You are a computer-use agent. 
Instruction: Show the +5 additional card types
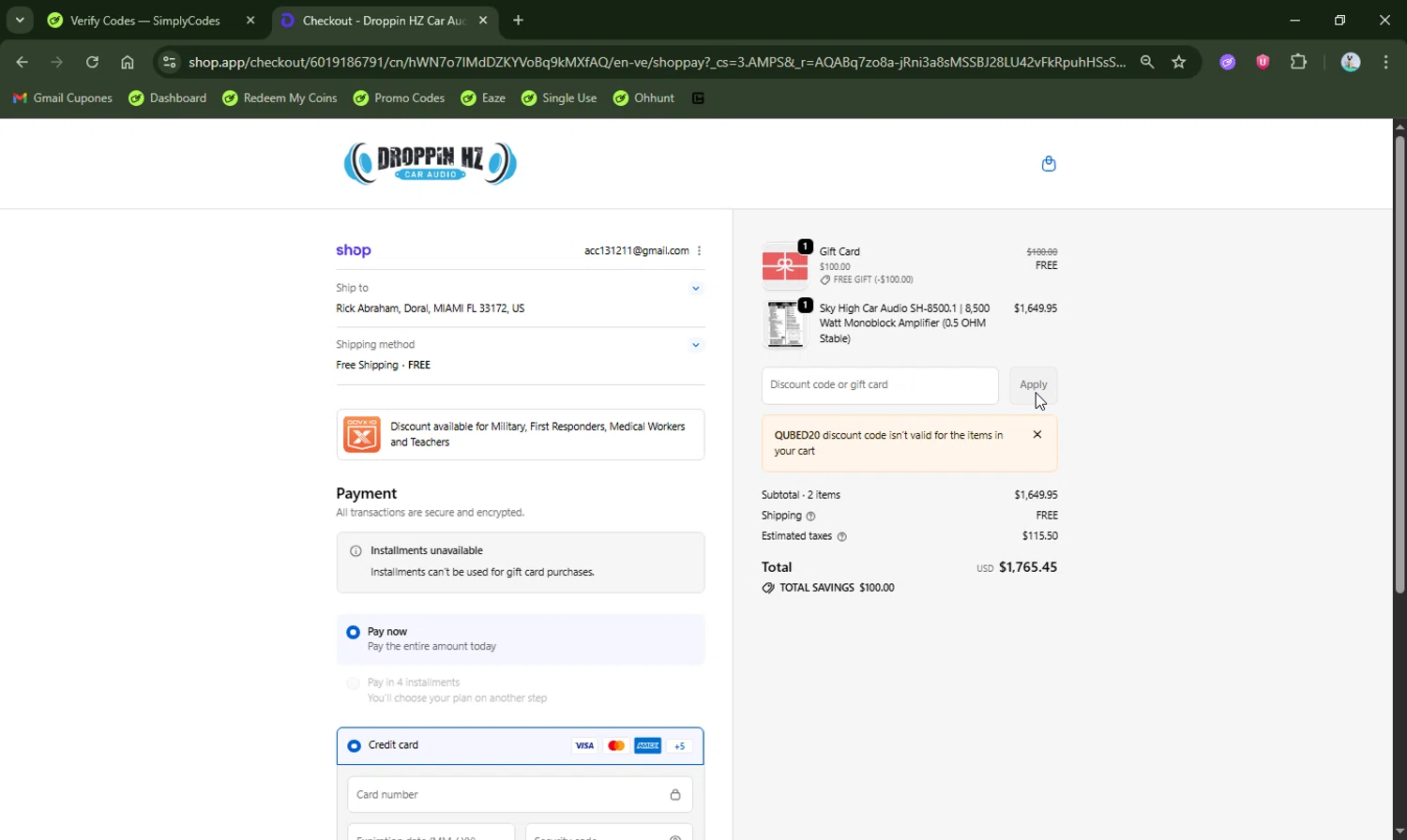(680, 746)
